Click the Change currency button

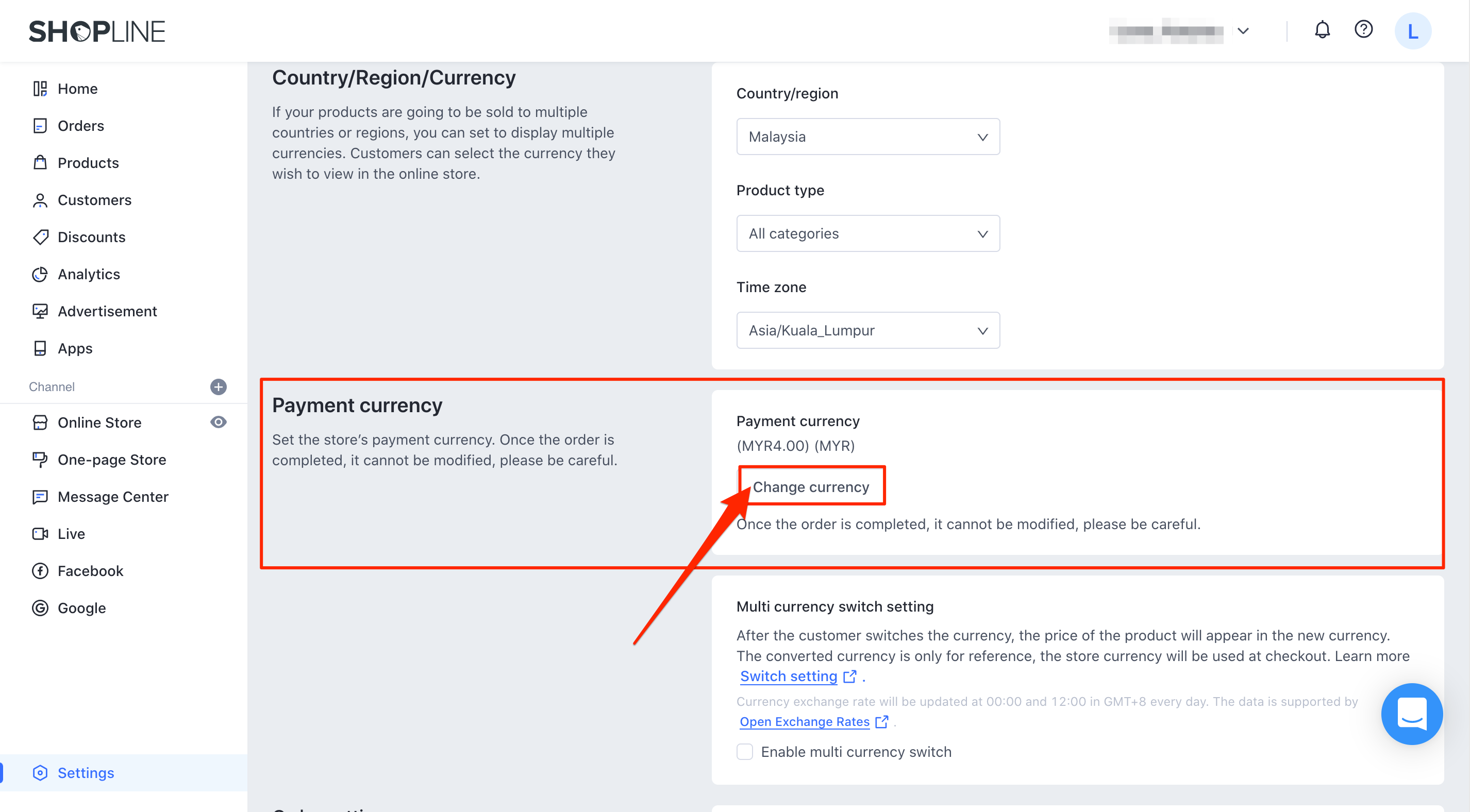tap(811, 487)
